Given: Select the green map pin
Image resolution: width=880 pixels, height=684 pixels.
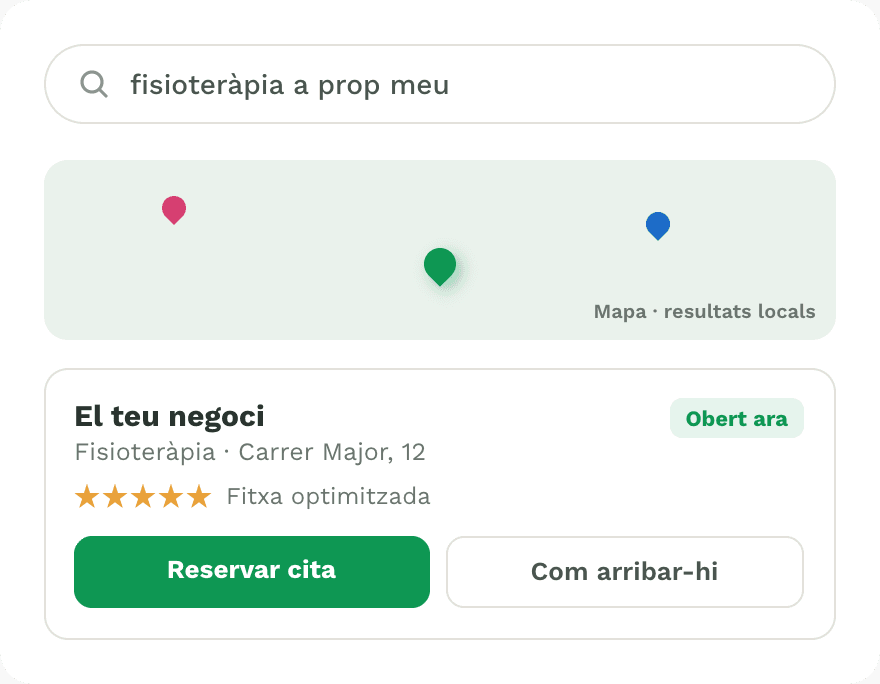Looking at the screenshot, I should pos(440,267).
